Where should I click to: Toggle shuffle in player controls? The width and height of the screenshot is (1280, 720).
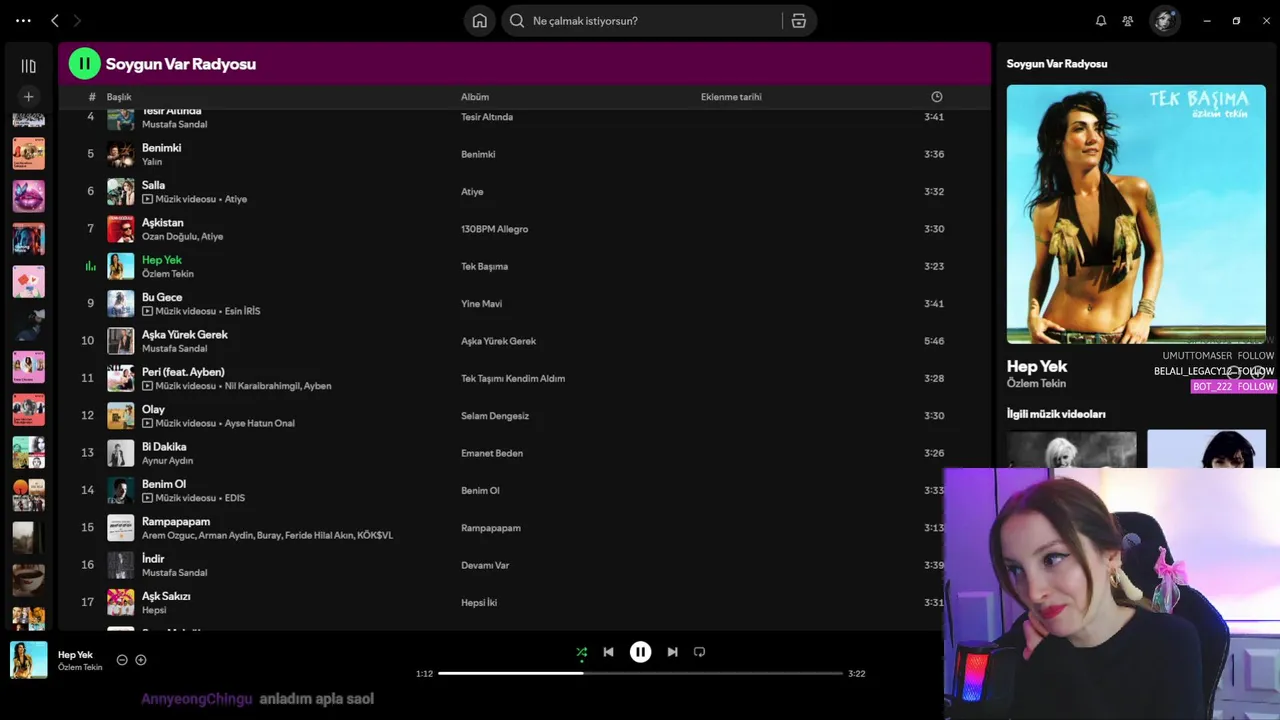tap(582, 652)
